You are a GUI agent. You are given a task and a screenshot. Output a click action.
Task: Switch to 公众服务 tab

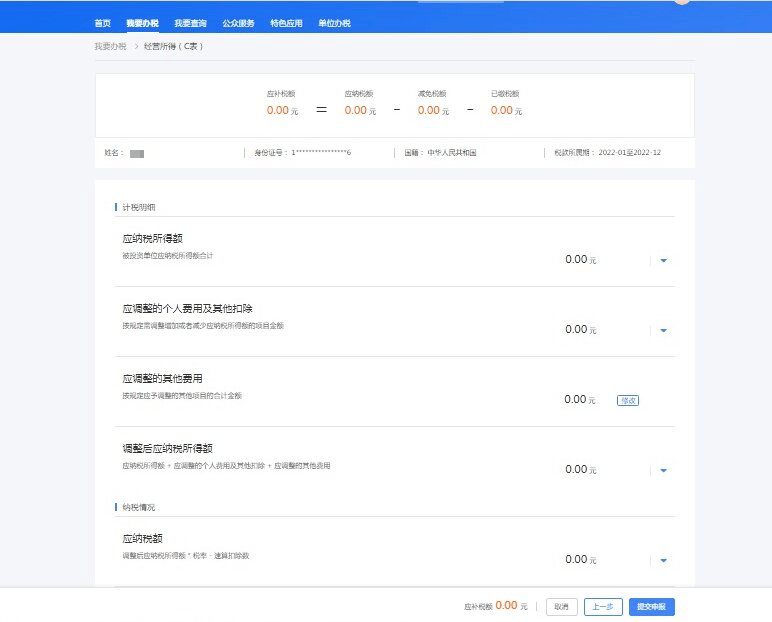[x=238, y=23]
